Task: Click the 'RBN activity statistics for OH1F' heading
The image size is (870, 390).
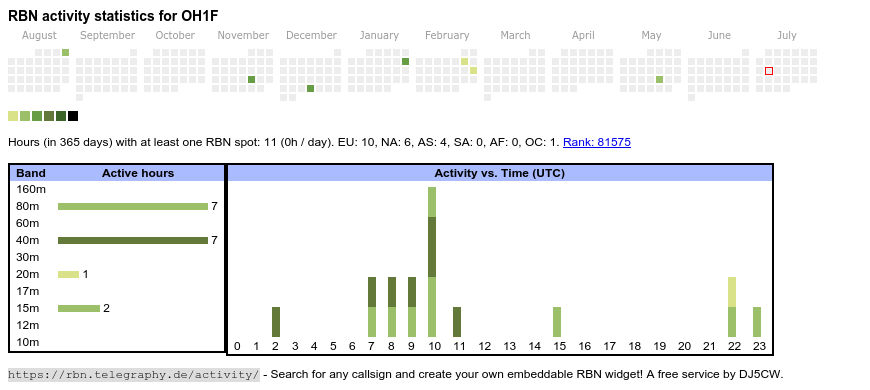Action: coord(113,16)
